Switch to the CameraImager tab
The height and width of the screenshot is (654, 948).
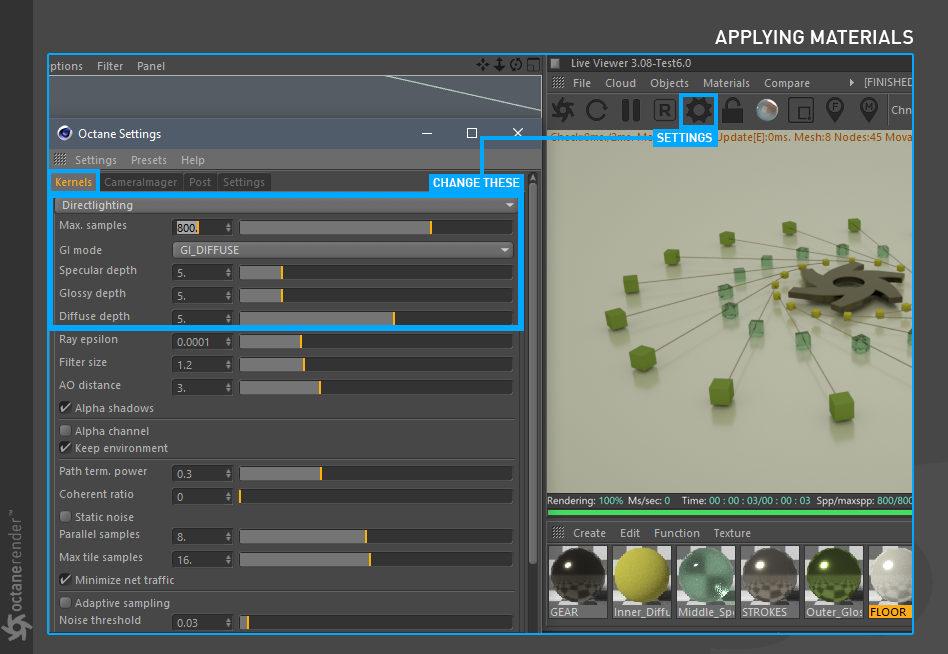(141, 182)
